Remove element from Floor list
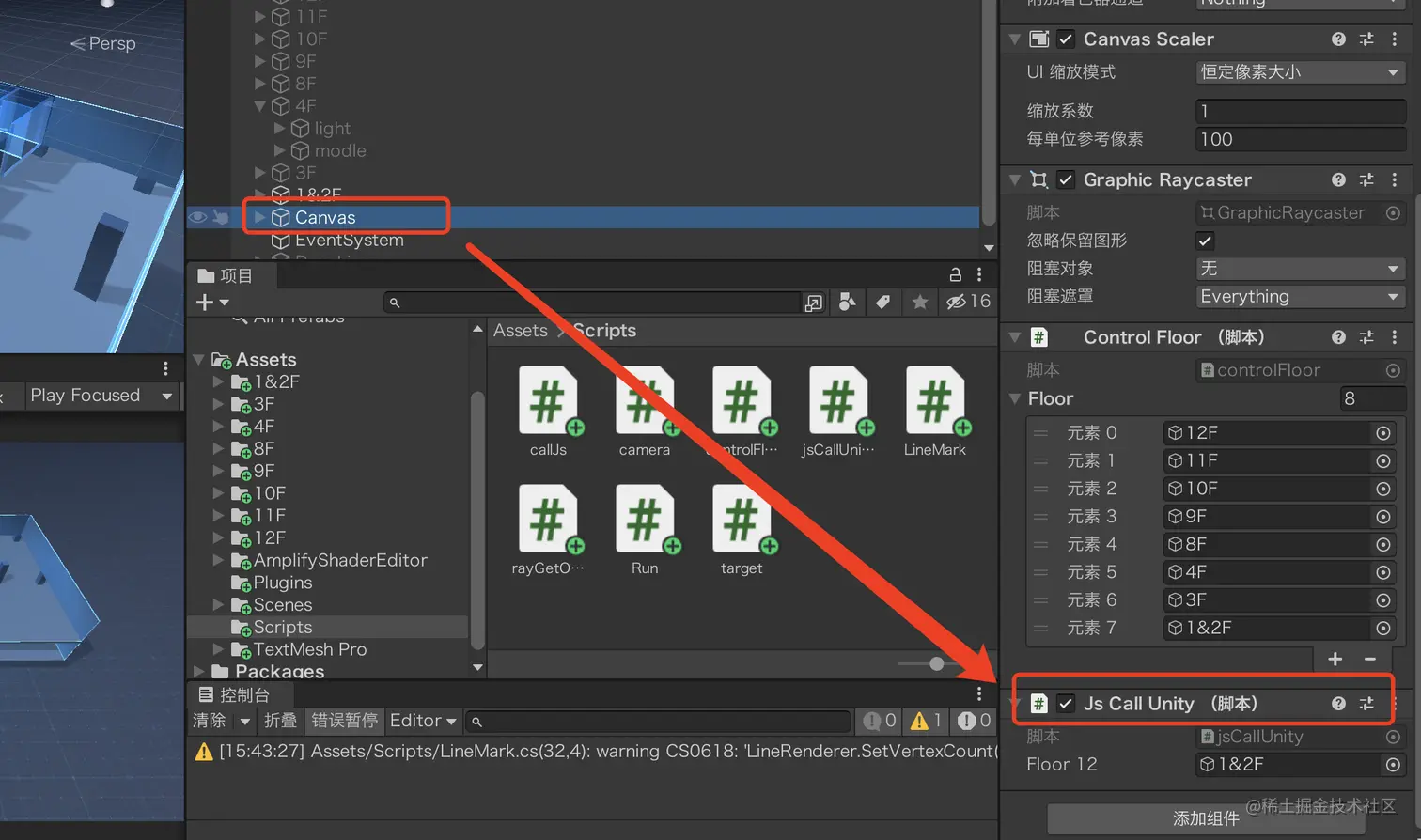1421x840 pixels. [x=1370, y=659]
